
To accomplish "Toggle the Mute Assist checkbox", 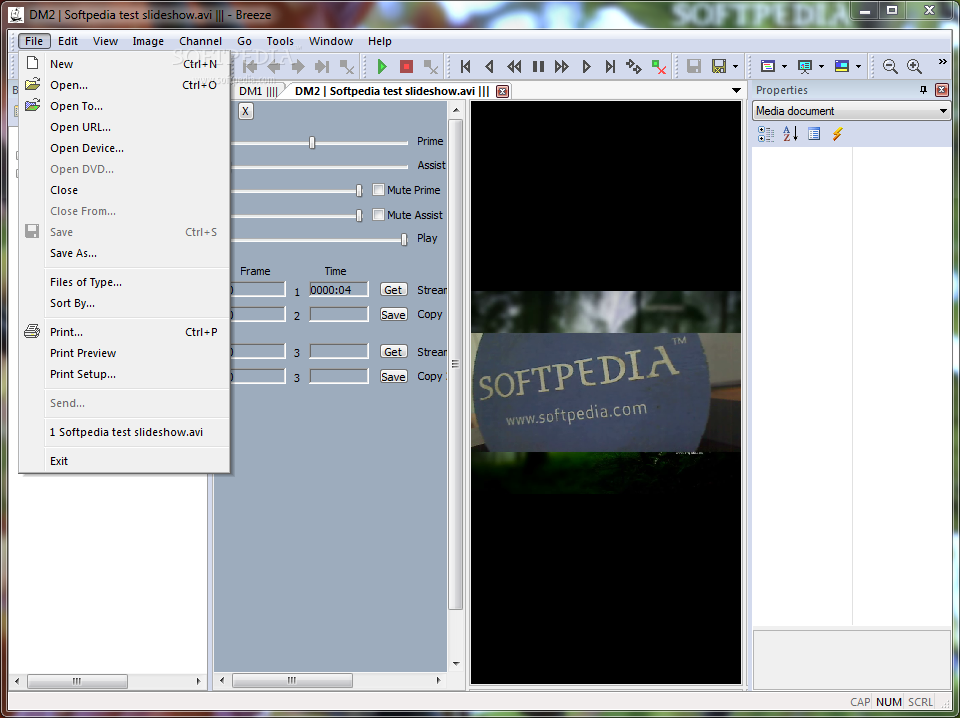I will tap(378, 215).
